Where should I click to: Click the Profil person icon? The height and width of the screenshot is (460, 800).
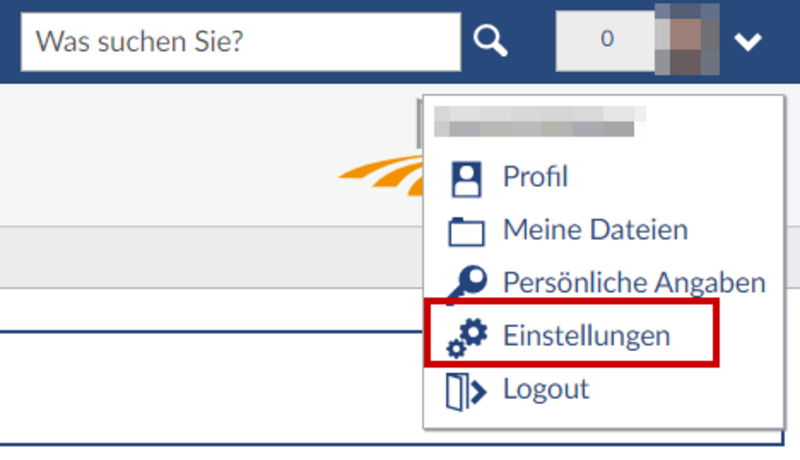point(466,179)
